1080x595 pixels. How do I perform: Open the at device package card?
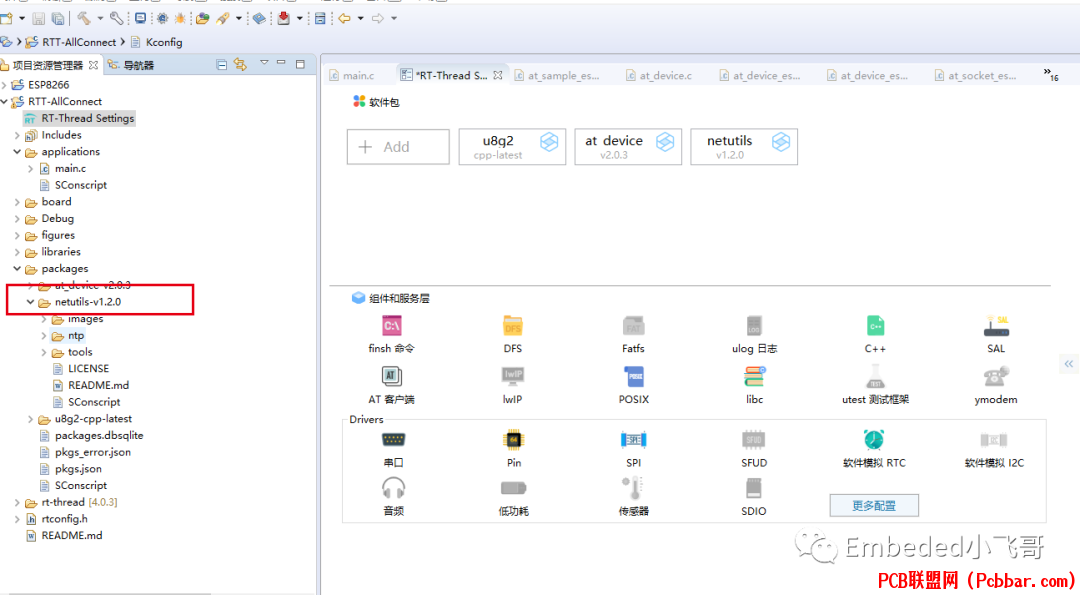pyautogui.click(x=628, y=147)
